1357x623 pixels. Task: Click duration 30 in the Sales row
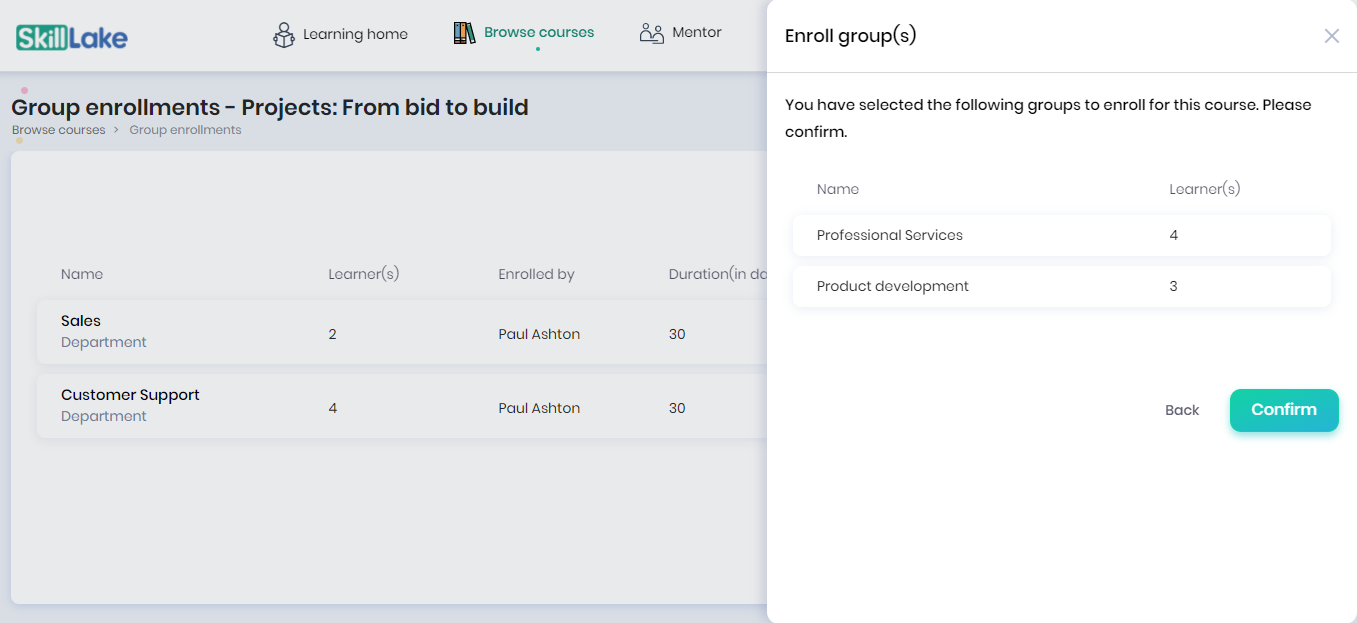click(x=677, y=334)
